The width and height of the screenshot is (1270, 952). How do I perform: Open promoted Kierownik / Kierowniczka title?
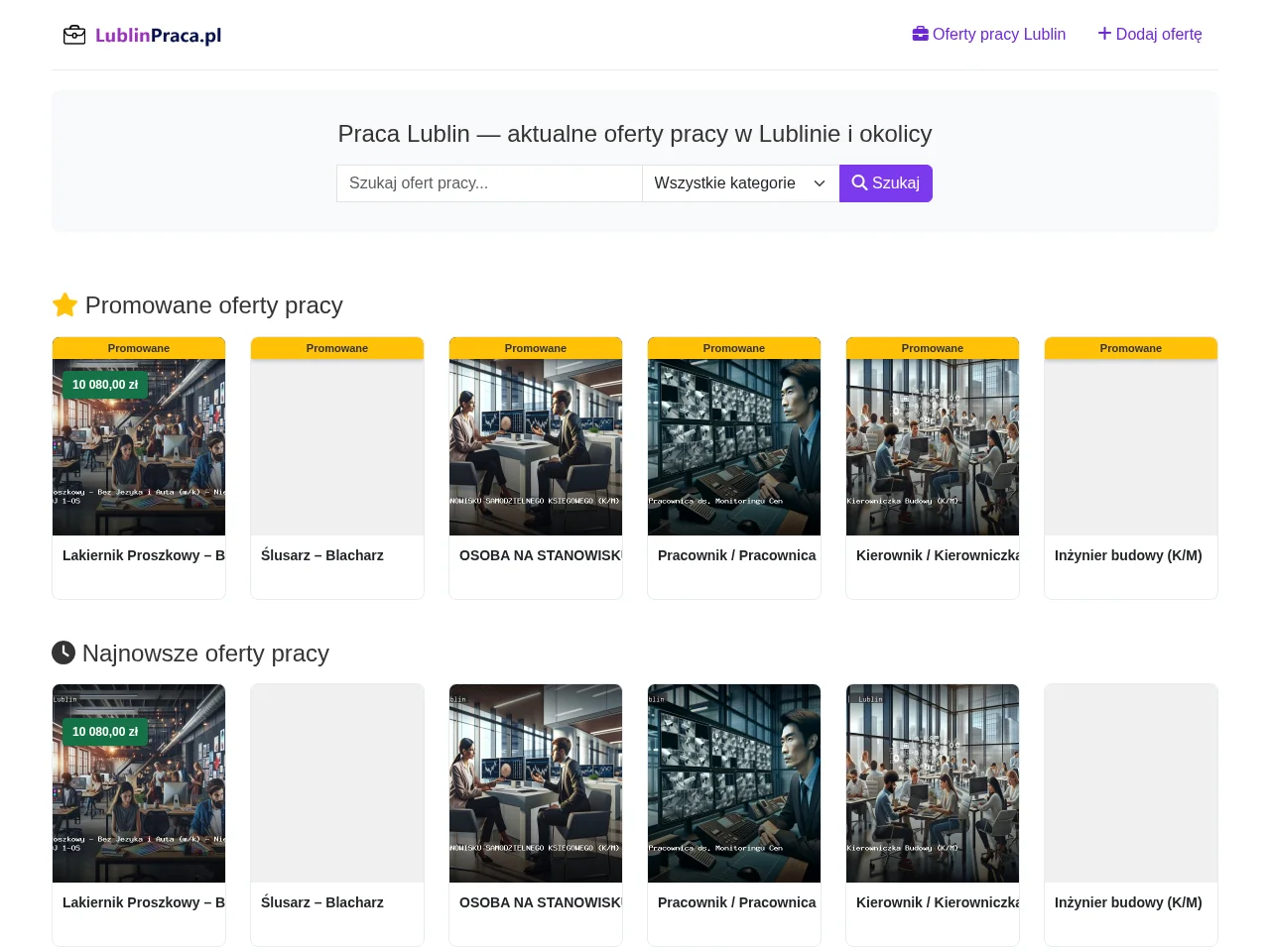click(938, 555)
